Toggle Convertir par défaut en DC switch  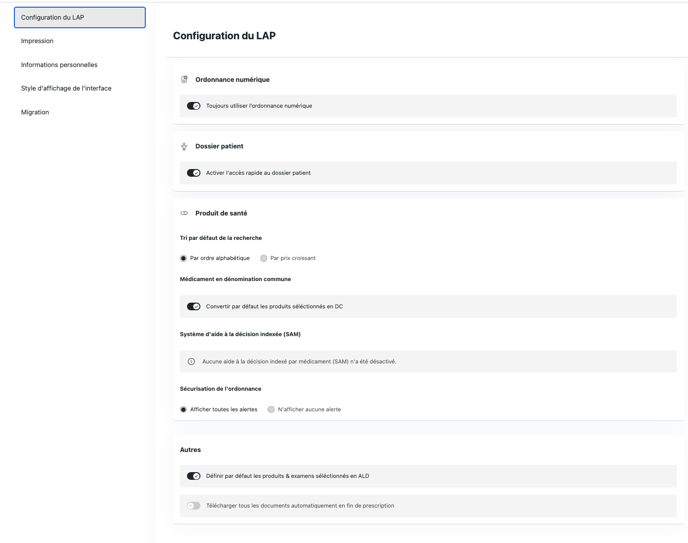[x=194, y=307]
